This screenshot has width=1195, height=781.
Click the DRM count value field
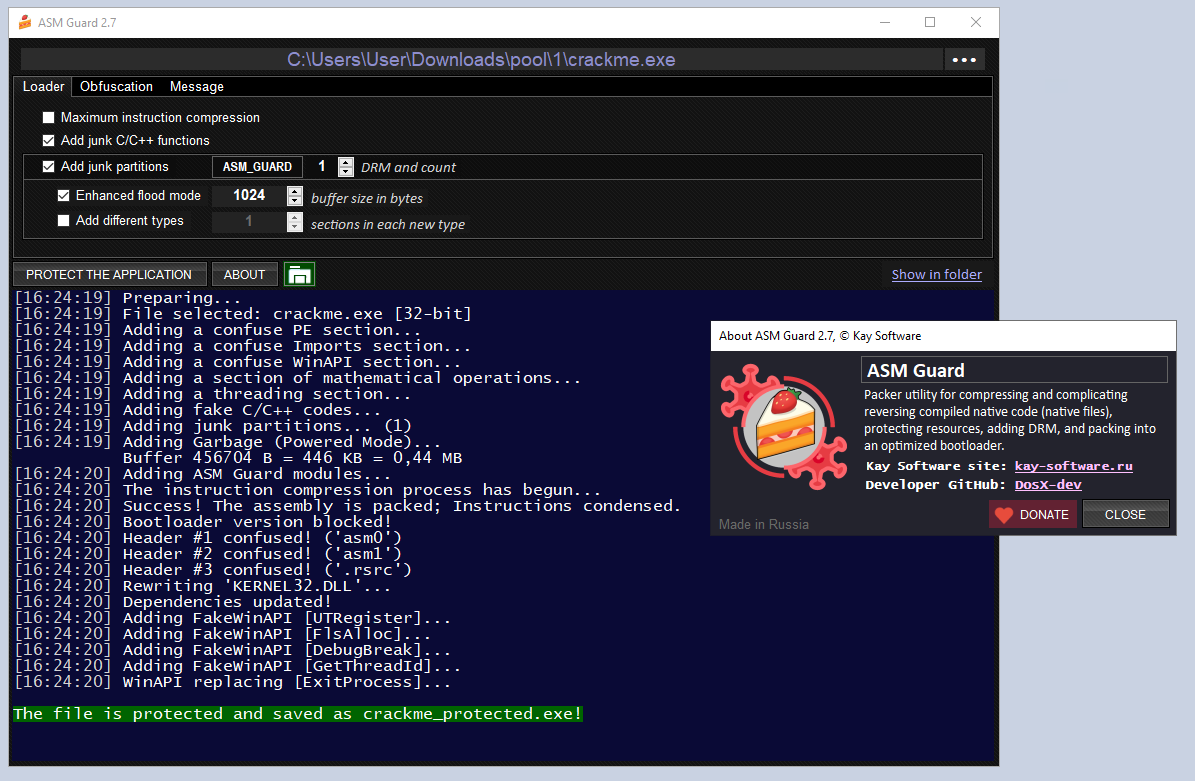click(x=322, y=167)
